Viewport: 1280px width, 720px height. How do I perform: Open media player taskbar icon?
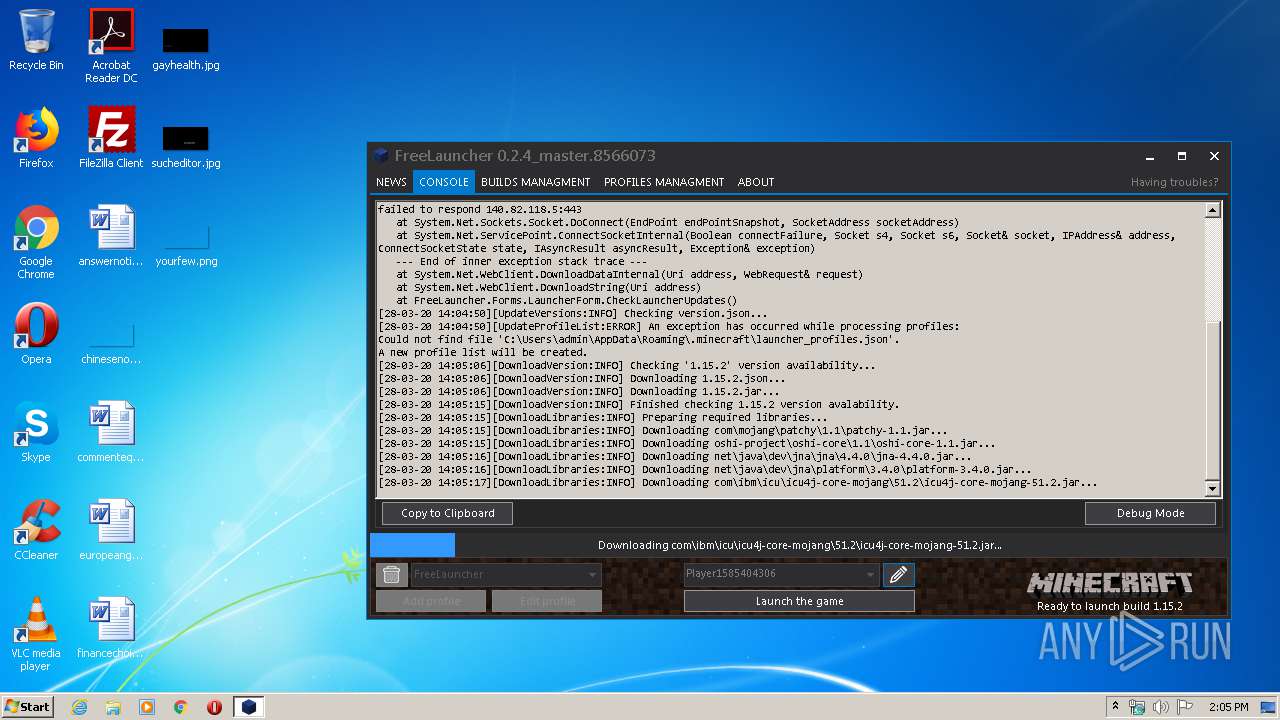(x=147, y=707)
